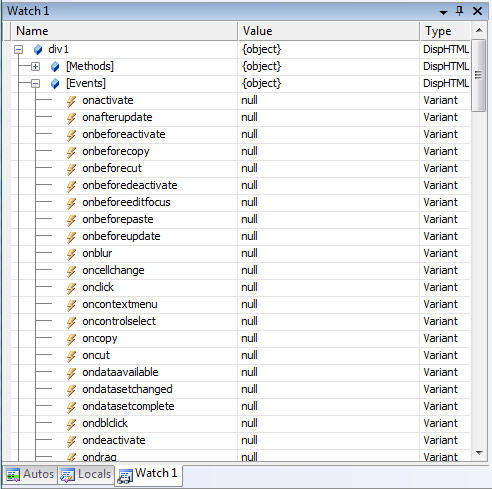
Task: Toggle the auto-hide pin icon of Watch 1
Action: pos(459,11)
